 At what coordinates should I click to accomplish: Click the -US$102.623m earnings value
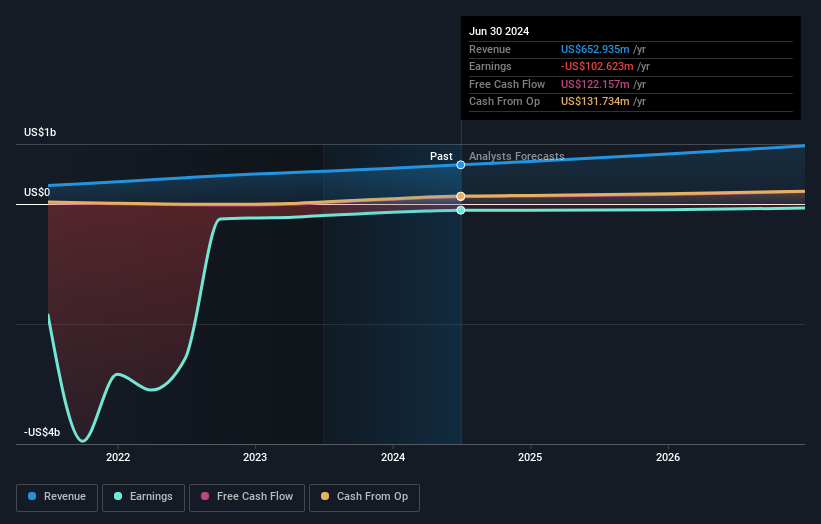[597, 66]
